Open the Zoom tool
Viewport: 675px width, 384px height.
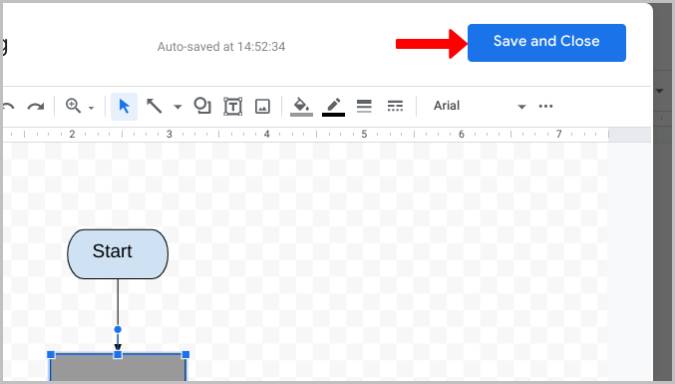coord(73,105)
